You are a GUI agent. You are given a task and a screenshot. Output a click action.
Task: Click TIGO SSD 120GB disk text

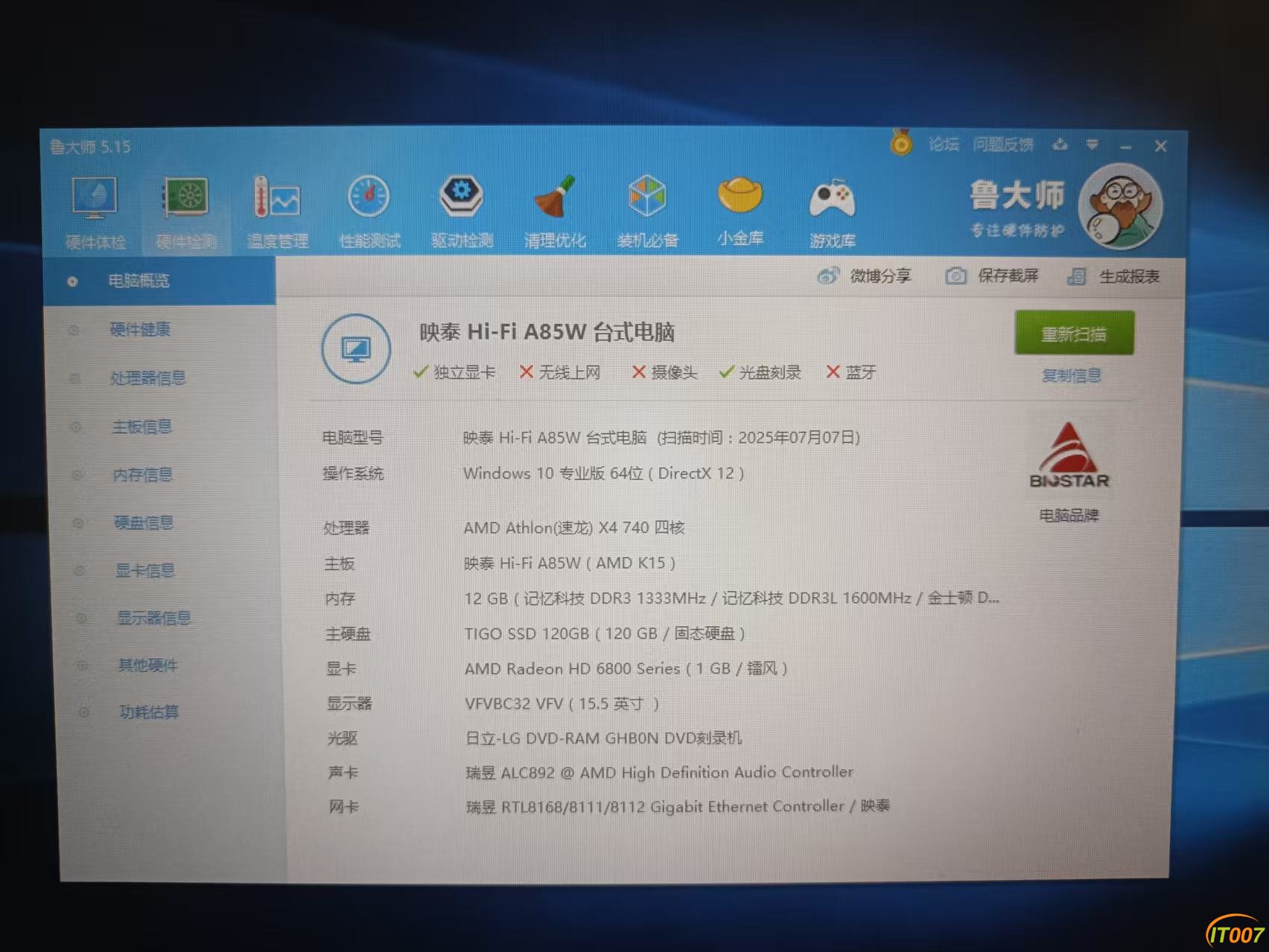(x=605, y=633)
